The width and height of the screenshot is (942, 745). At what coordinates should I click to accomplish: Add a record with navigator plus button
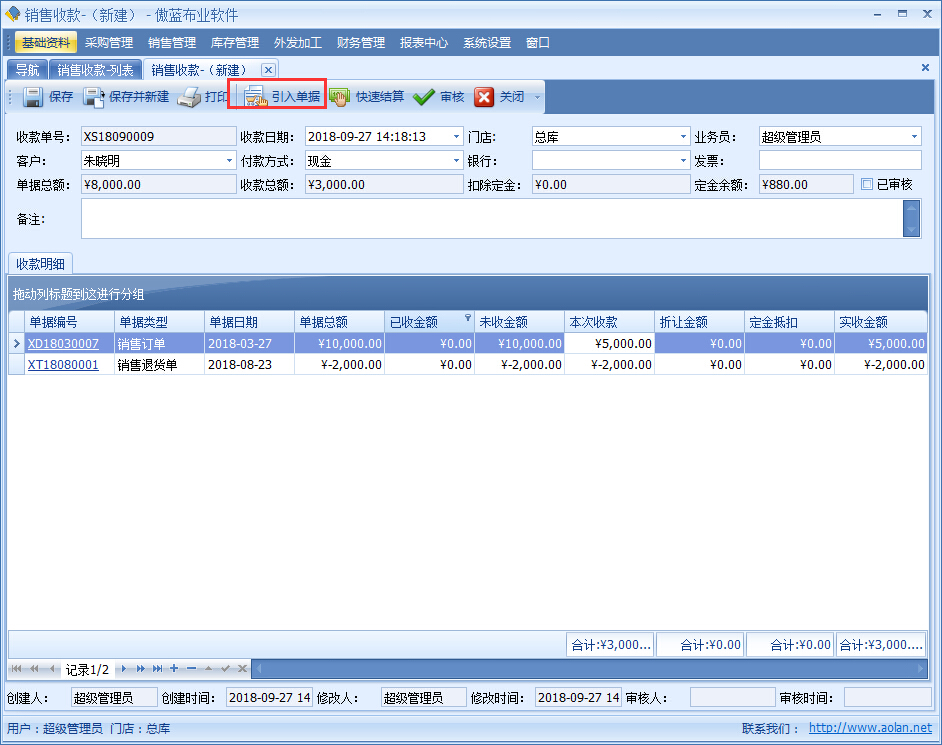point(174,668)
